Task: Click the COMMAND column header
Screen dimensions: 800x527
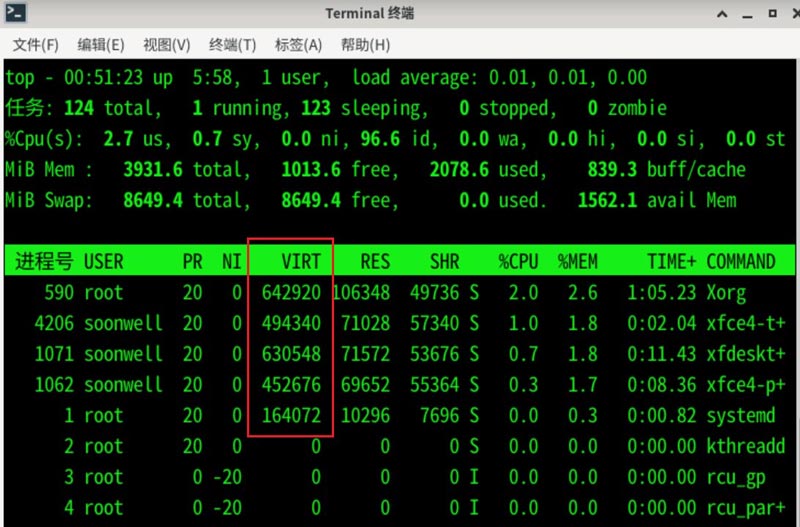Action: pos(741,262)
